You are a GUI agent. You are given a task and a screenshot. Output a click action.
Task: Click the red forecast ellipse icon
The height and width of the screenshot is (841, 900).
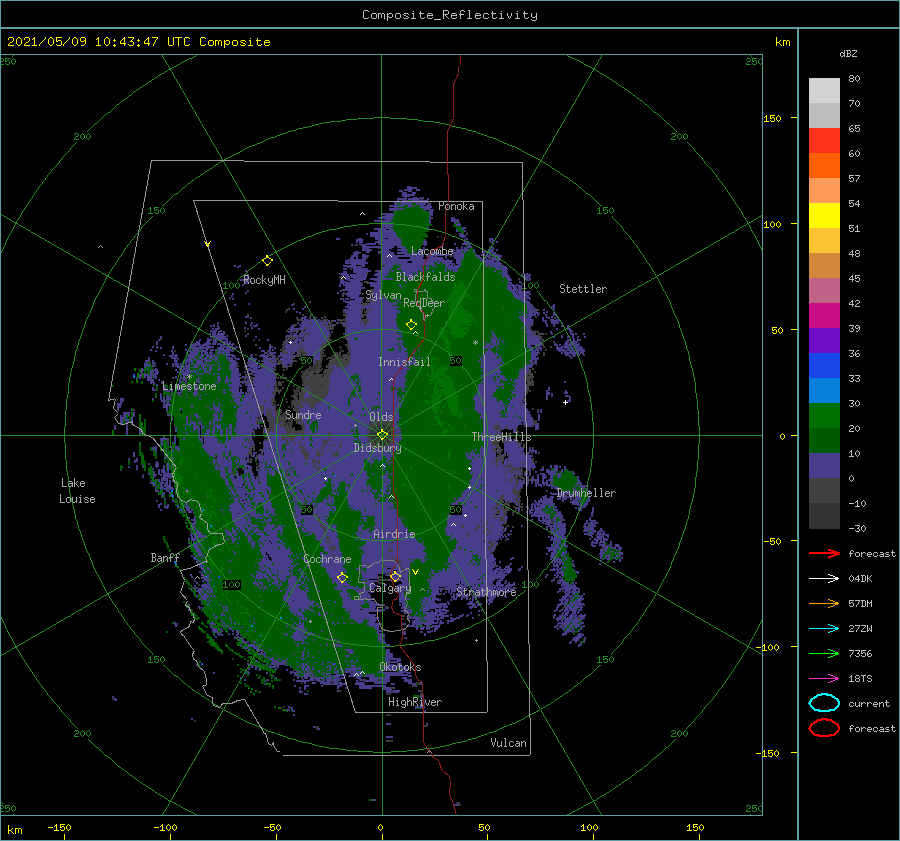[x=824, y=728]
